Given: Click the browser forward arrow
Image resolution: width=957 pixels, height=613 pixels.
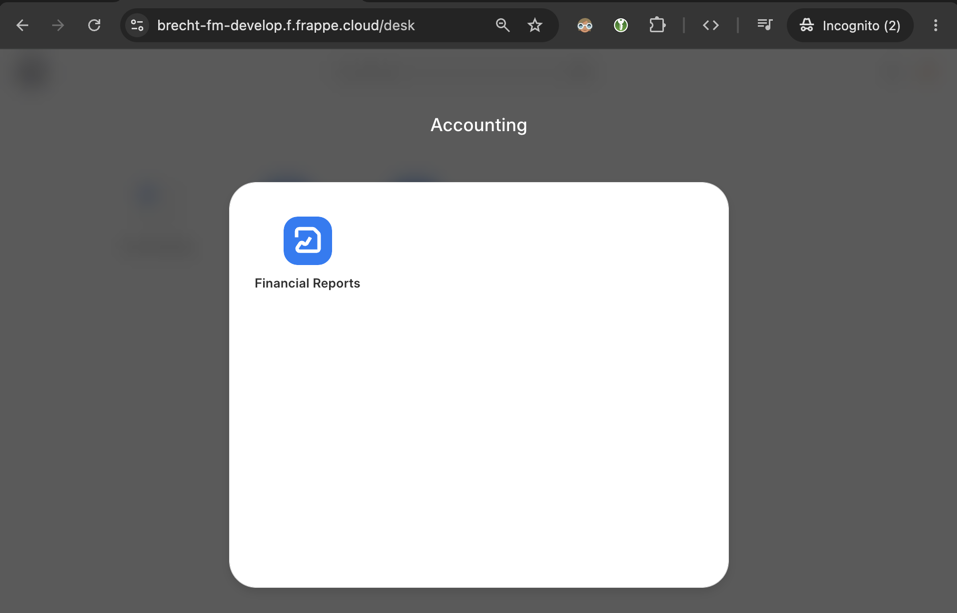Looking at the screenshot, I should [58, 25].
